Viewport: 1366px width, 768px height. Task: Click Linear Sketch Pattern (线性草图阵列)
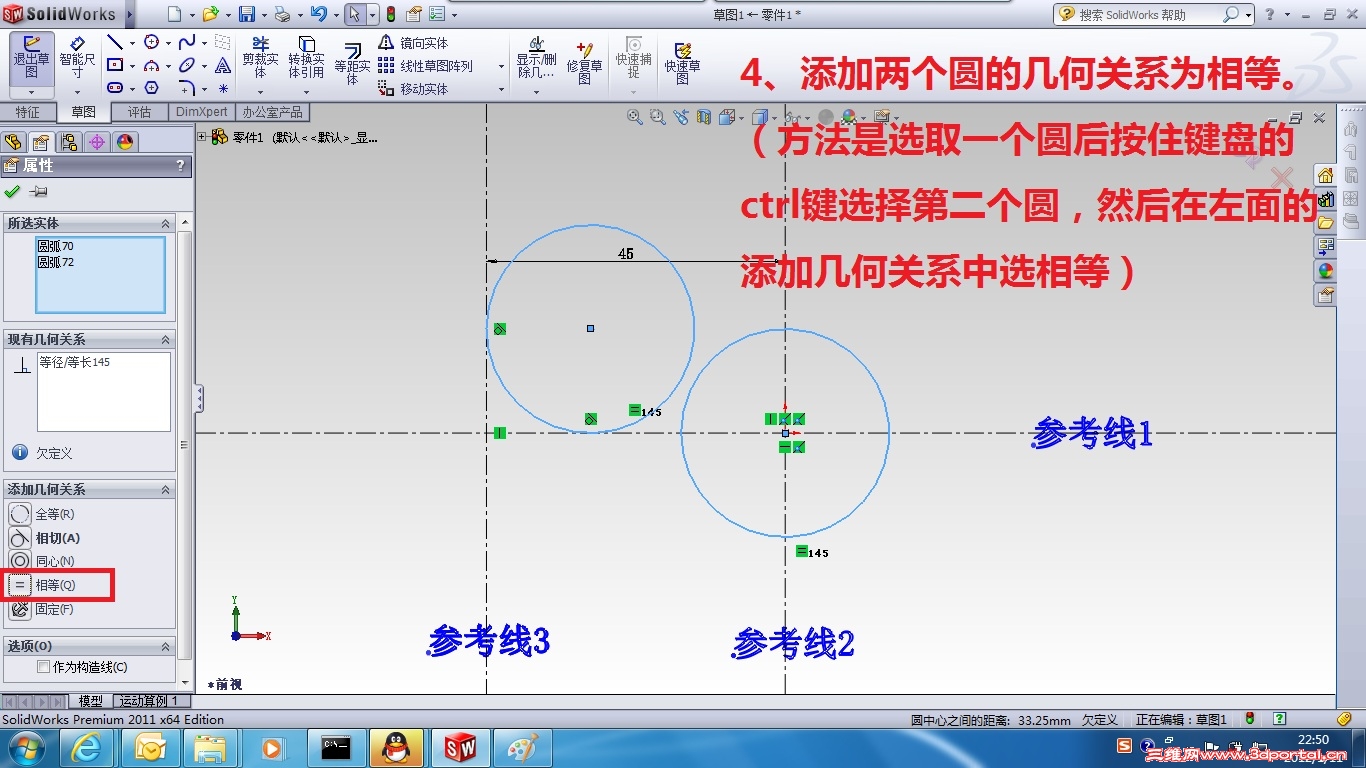(425, 66)
